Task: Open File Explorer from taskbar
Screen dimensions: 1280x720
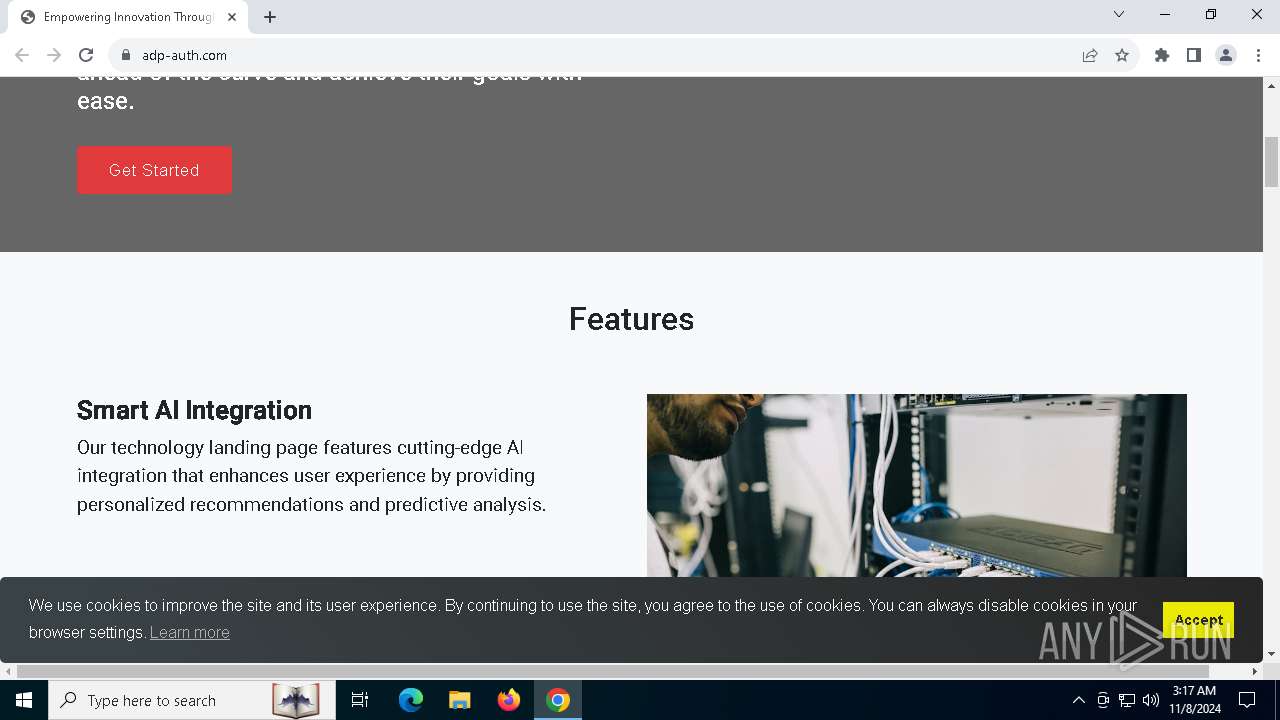Action: point(460,700)
